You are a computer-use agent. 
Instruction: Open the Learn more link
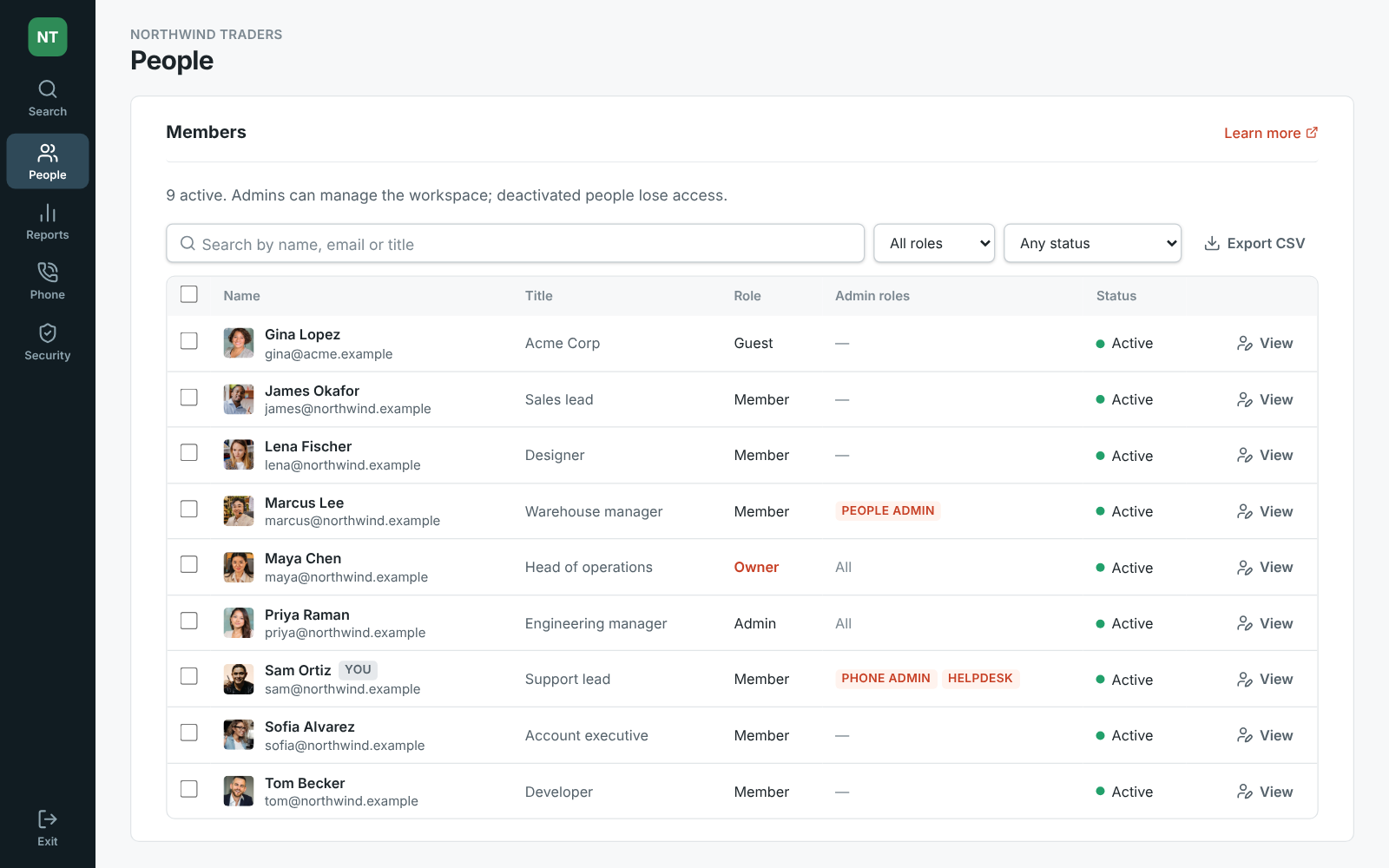click(1271, 133)
